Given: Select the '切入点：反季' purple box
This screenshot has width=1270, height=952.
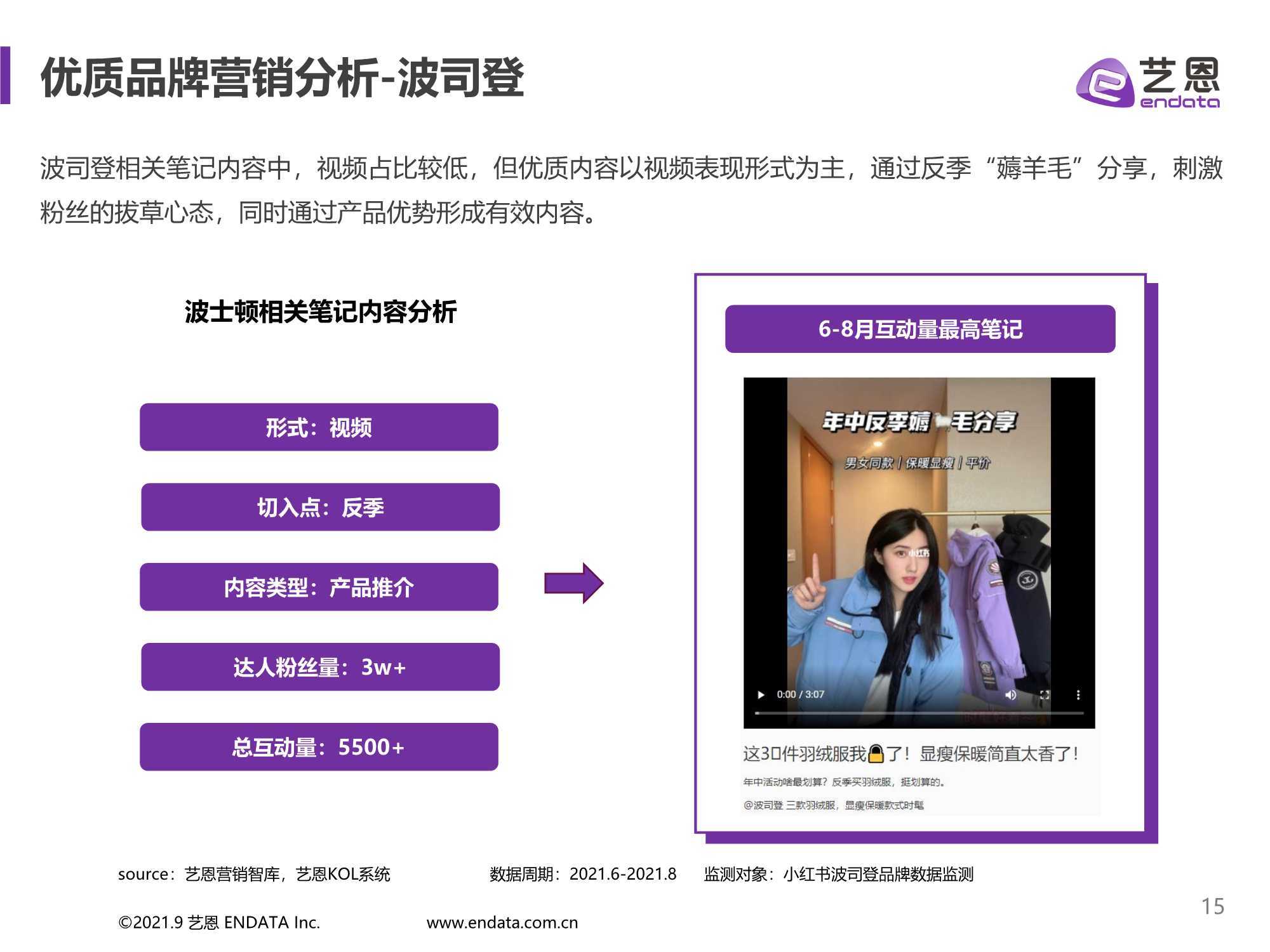Looking at the screenshot, I should tap(320, 507).
